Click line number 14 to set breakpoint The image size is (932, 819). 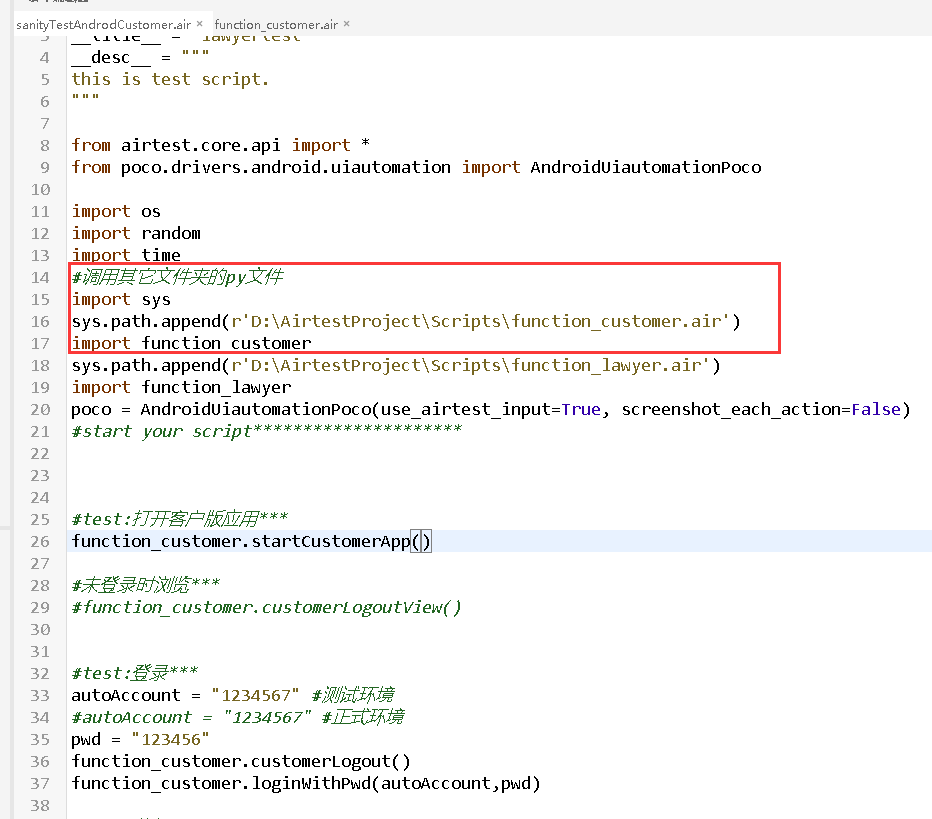coord(40,277)
